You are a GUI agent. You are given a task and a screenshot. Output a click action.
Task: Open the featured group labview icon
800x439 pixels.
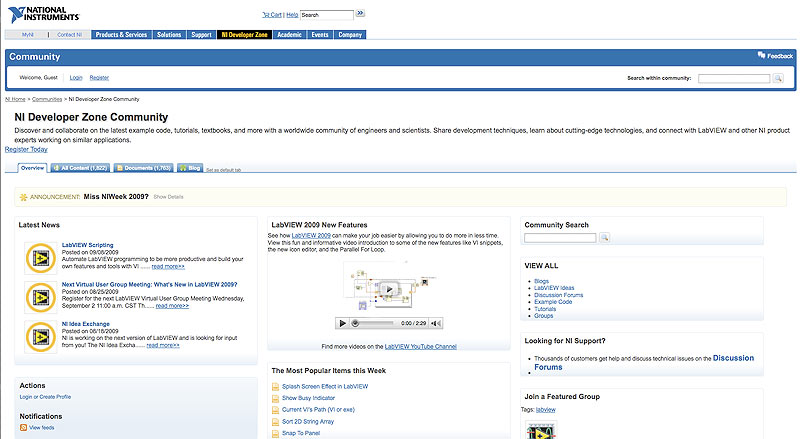(x=541, y=430)
